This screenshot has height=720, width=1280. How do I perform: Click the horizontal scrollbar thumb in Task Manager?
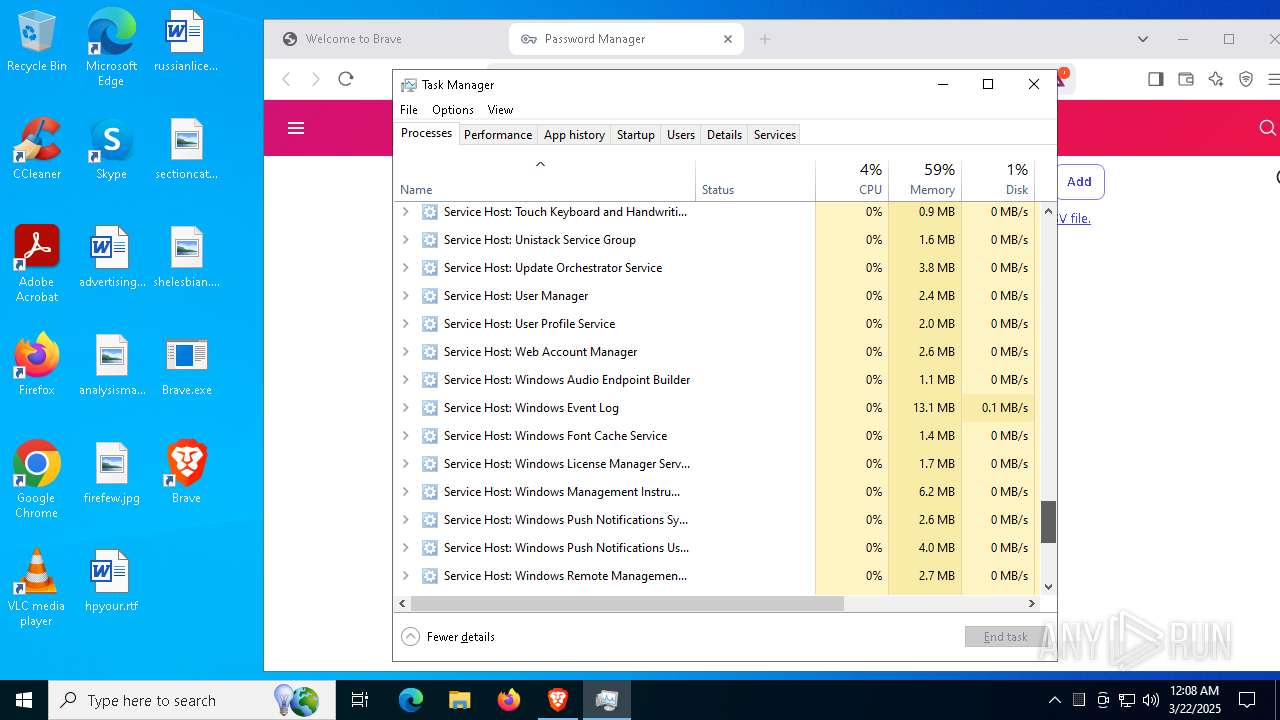pos(627,603)
